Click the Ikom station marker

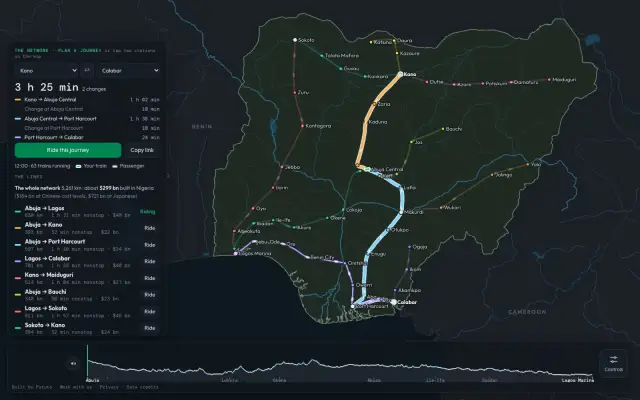407,269
